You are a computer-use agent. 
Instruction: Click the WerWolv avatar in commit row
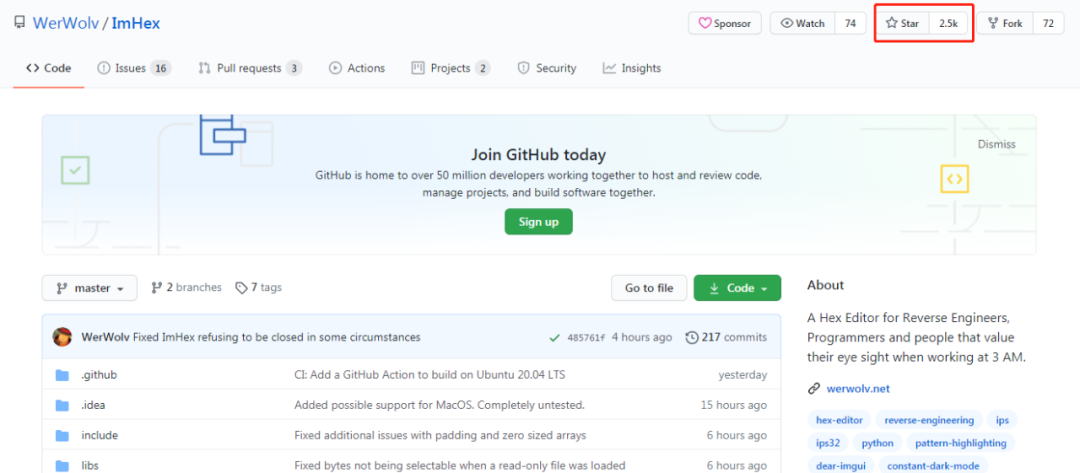coord(62,337)
